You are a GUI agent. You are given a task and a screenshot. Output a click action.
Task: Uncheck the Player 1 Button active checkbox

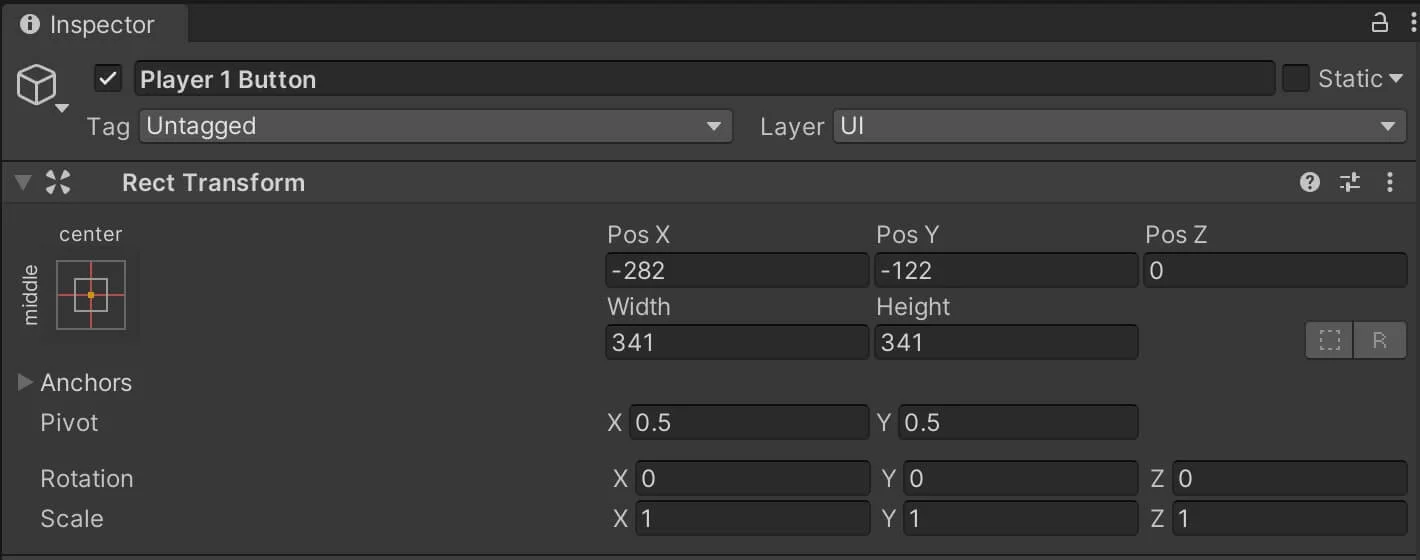[x=108, y=79]
